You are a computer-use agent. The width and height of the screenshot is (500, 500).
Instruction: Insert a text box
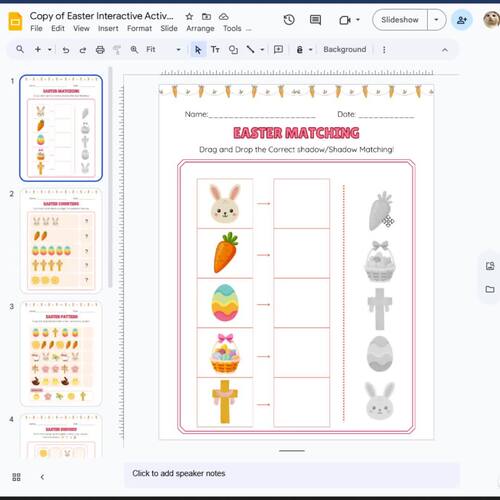pyautogui.click(x=215, y=50)
